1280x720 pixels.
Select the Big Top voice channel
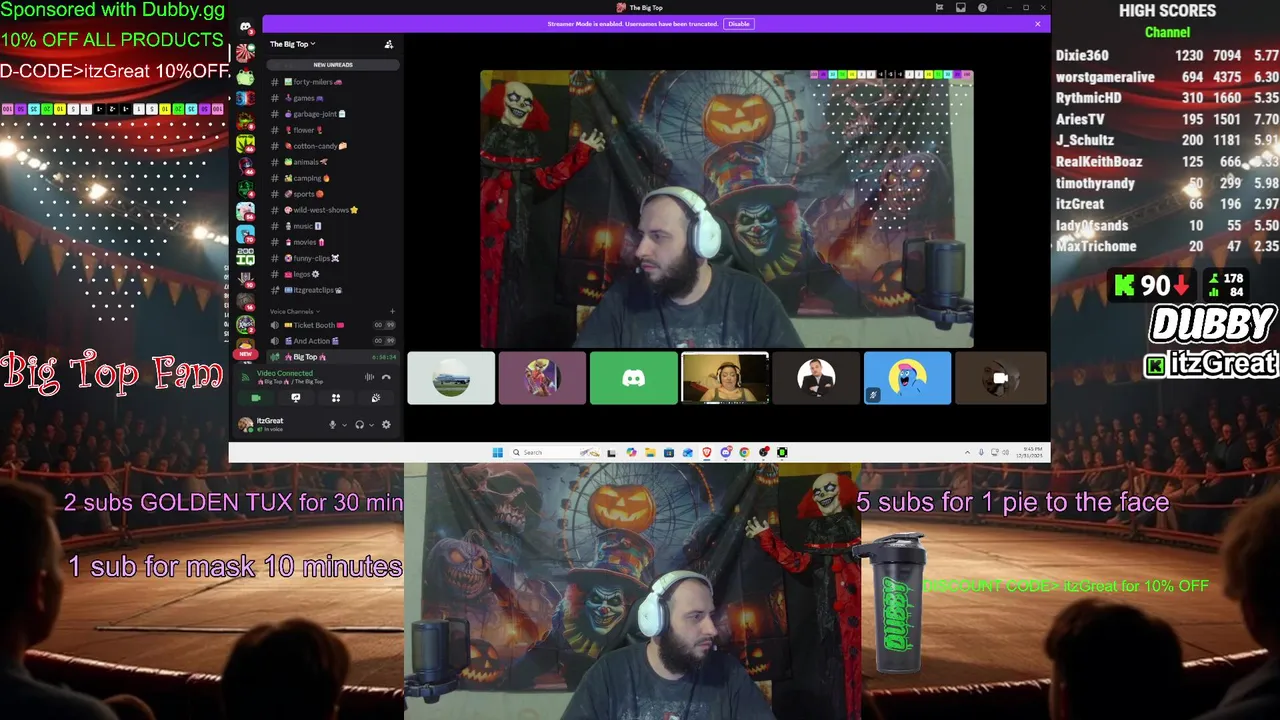(x=332, y=357)
